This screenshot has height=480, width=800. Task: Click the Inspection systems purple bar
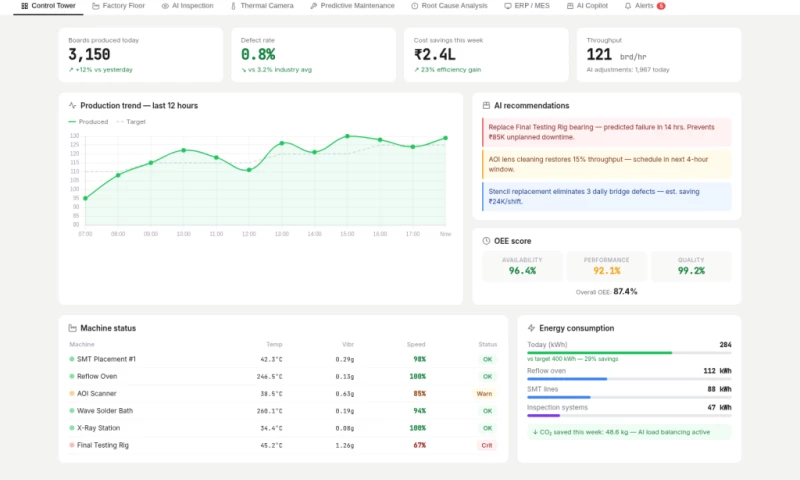543,415
